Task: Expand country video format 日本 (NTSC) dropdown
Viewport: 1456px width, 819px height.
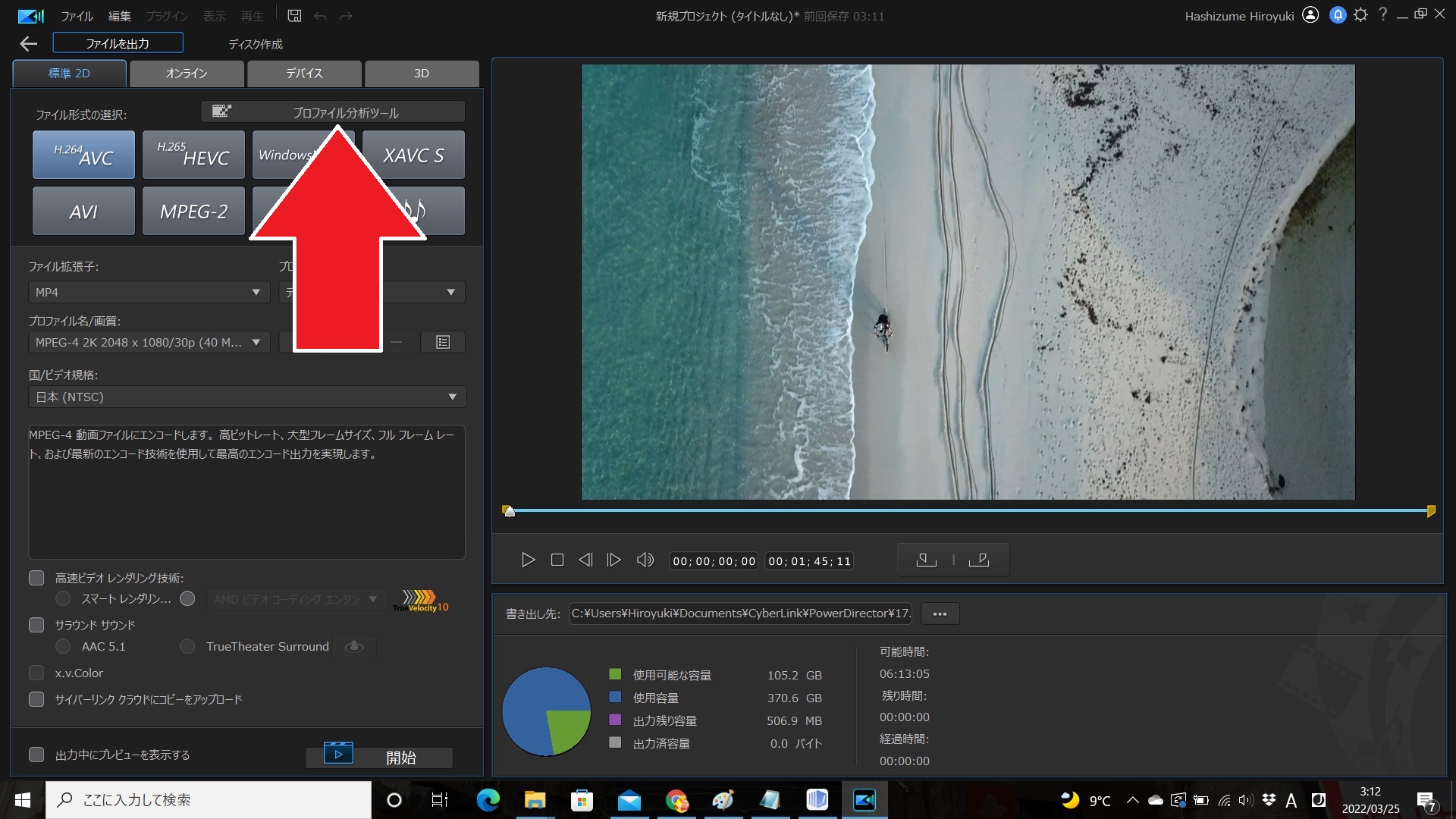Action: 246,397
